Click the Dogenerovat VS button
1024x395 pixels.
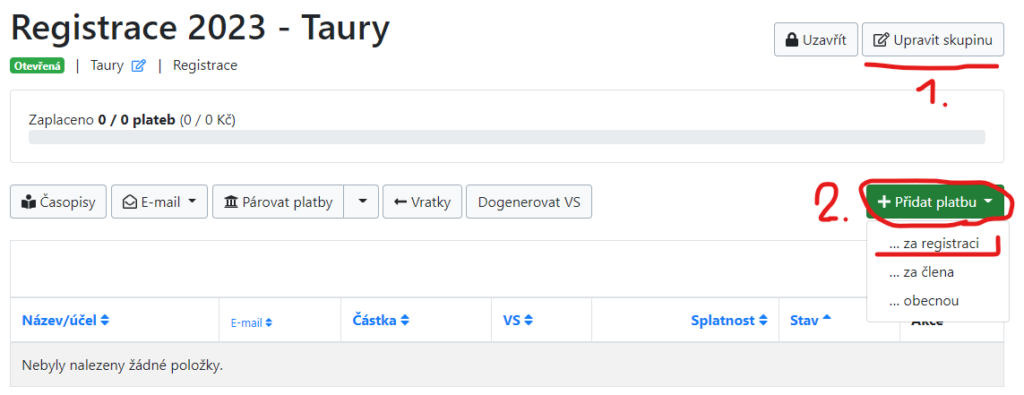tap(529, 202)
